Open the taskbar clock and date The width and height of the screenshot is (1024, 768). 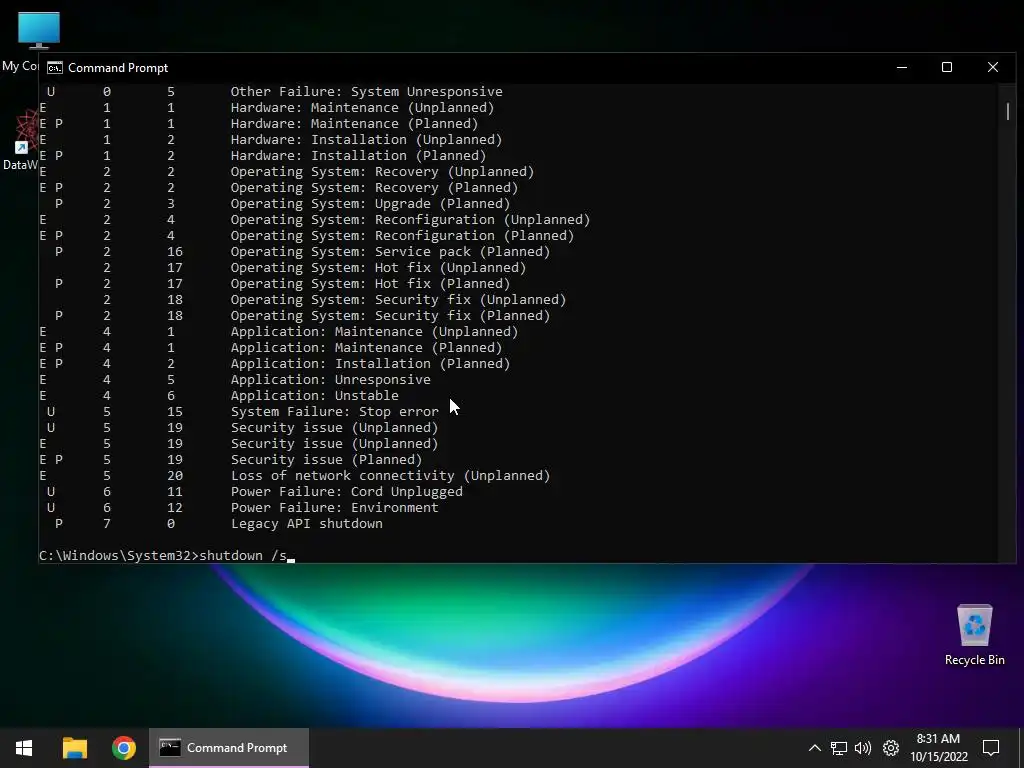coord(938,748)
